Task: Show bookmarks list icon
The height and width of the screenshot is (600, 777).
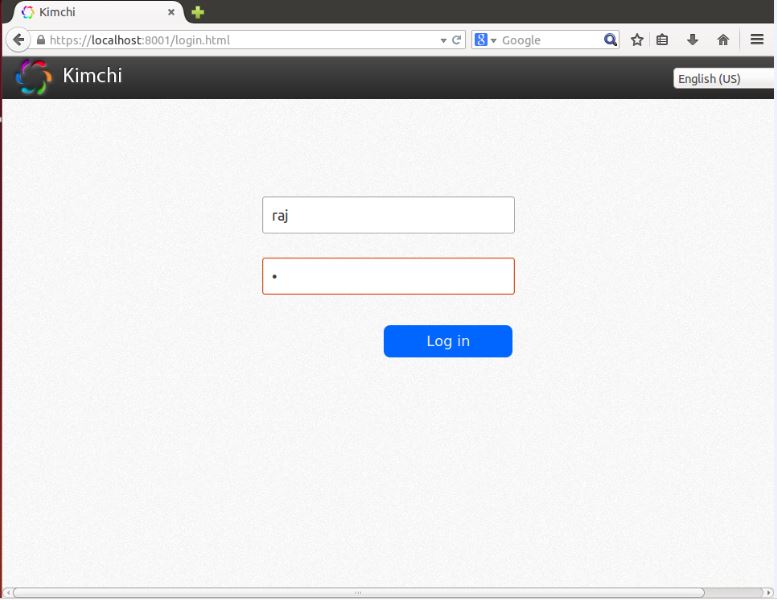Action: (662, 40)
